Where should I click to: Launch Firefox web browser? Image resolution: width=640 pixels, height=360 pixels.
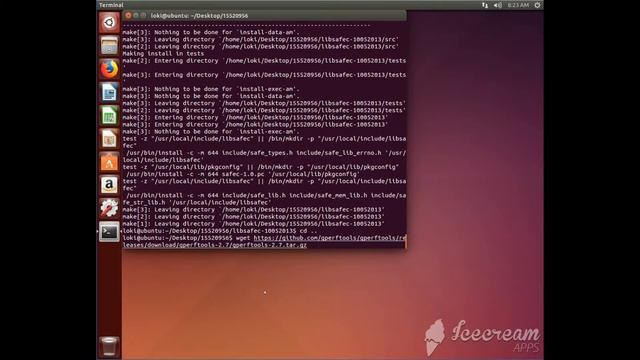click(x=109, y=69)
